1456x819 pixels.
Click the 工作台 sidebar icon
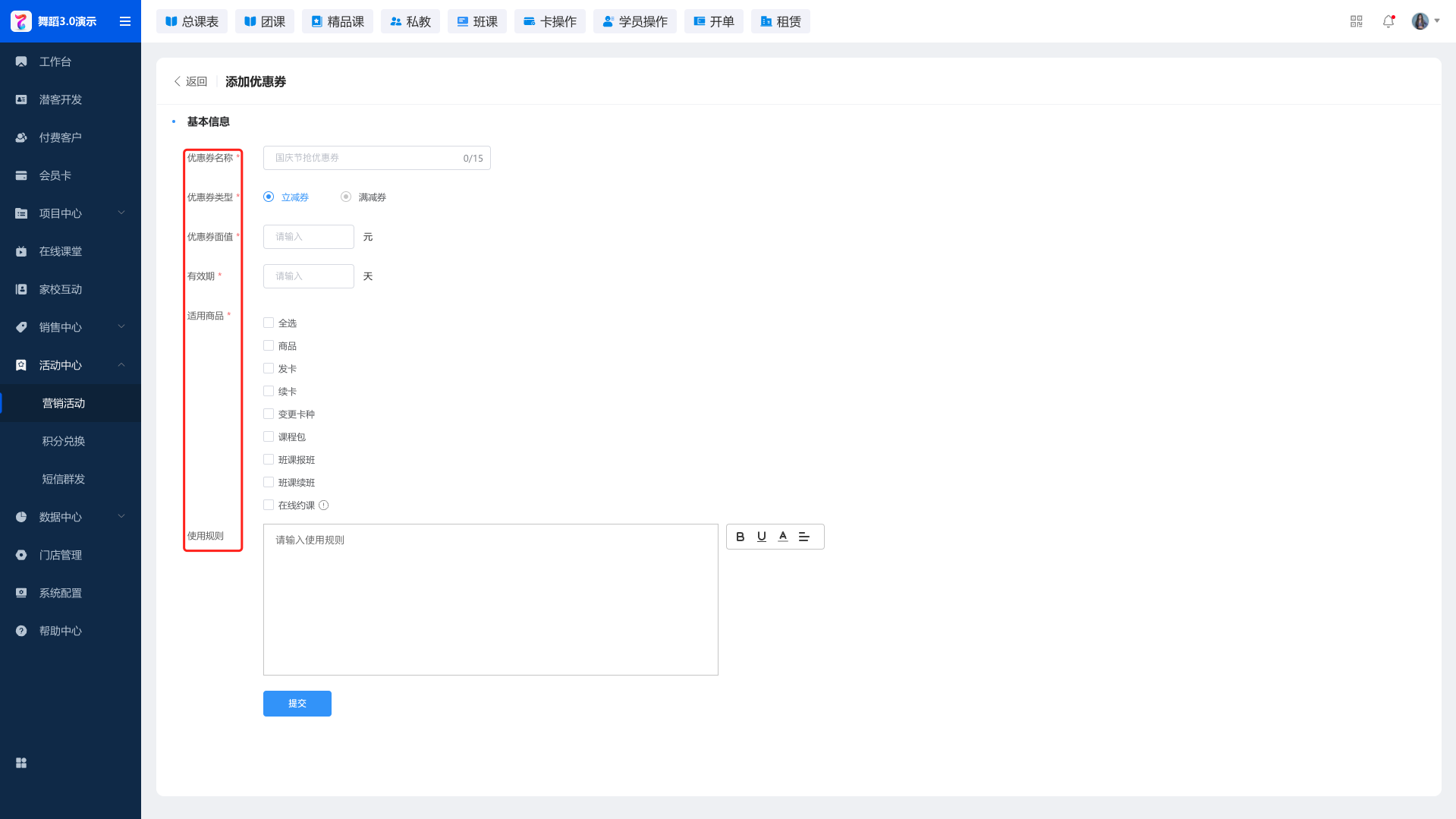coord(21,61)
